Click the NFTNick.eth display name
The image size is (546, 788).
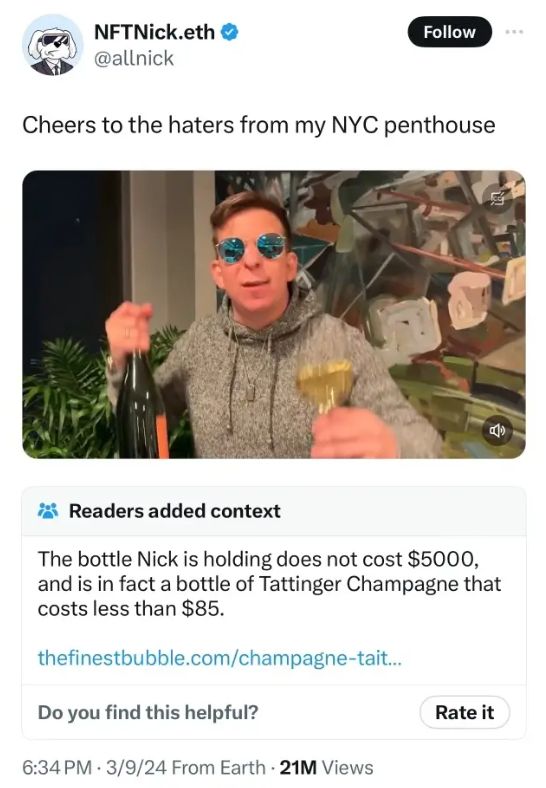coord(155,33)
